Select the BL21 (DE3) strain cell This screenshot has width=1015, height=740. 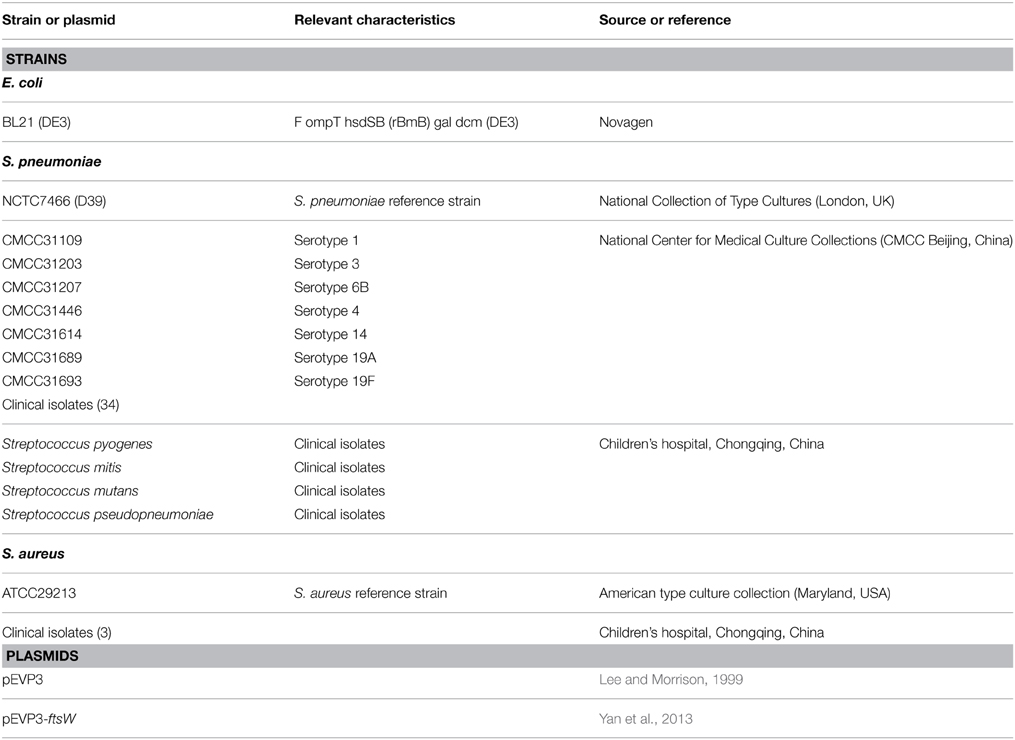tap(36, 122)
